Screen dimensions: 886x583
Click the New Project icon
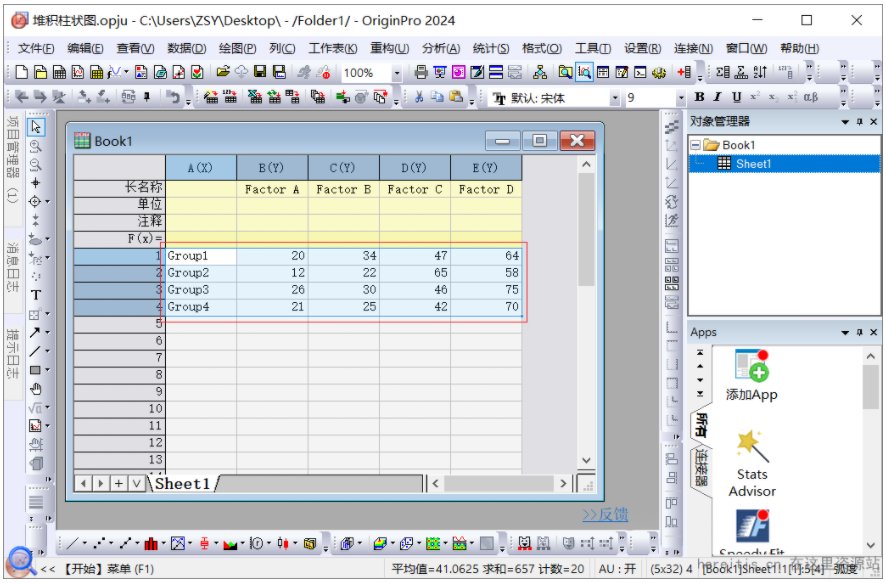(x=21, y=72)
